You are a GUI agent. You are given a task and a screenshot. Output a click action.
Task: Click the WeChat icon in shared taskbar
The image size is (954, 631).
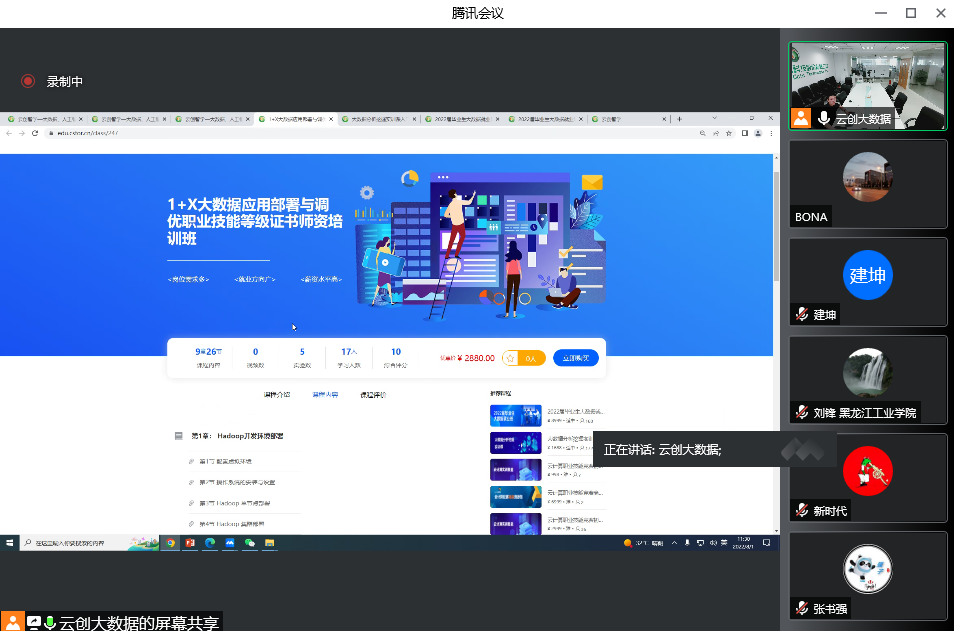click(x=250, y=543)
